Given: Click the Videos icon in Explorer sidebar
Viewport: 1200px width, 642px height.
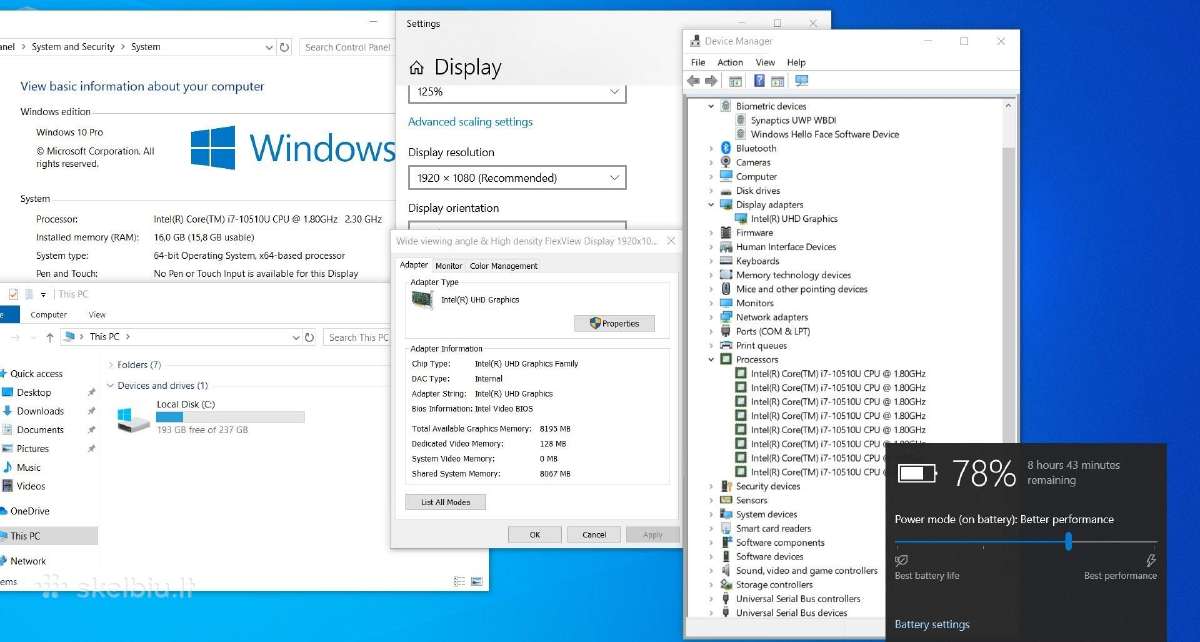Looking at the screenshot, I should coord(8,486).
